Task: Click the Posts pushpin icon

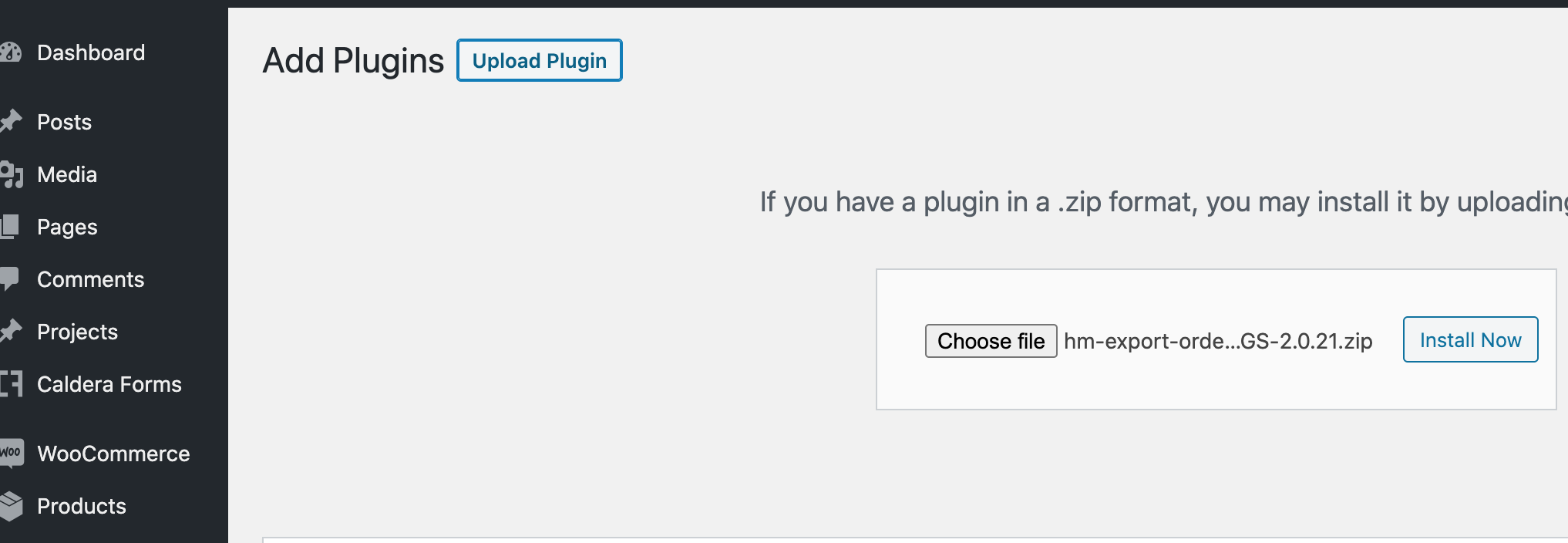Action: [11, 121]
